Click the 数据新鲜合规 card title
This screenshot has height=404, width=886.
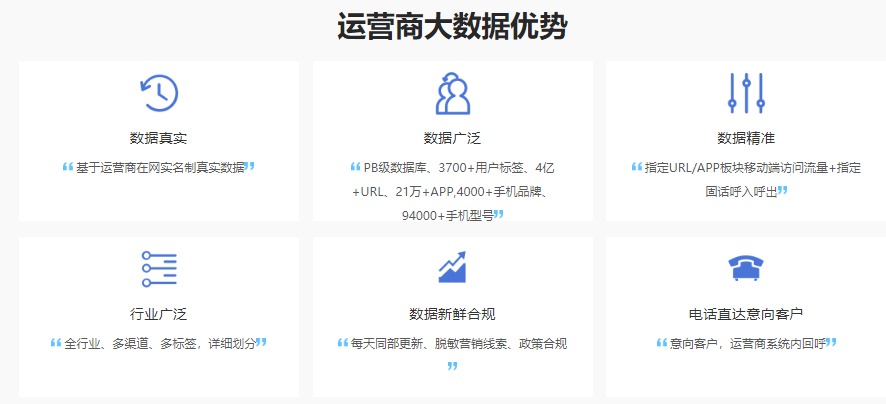(452, 314)
